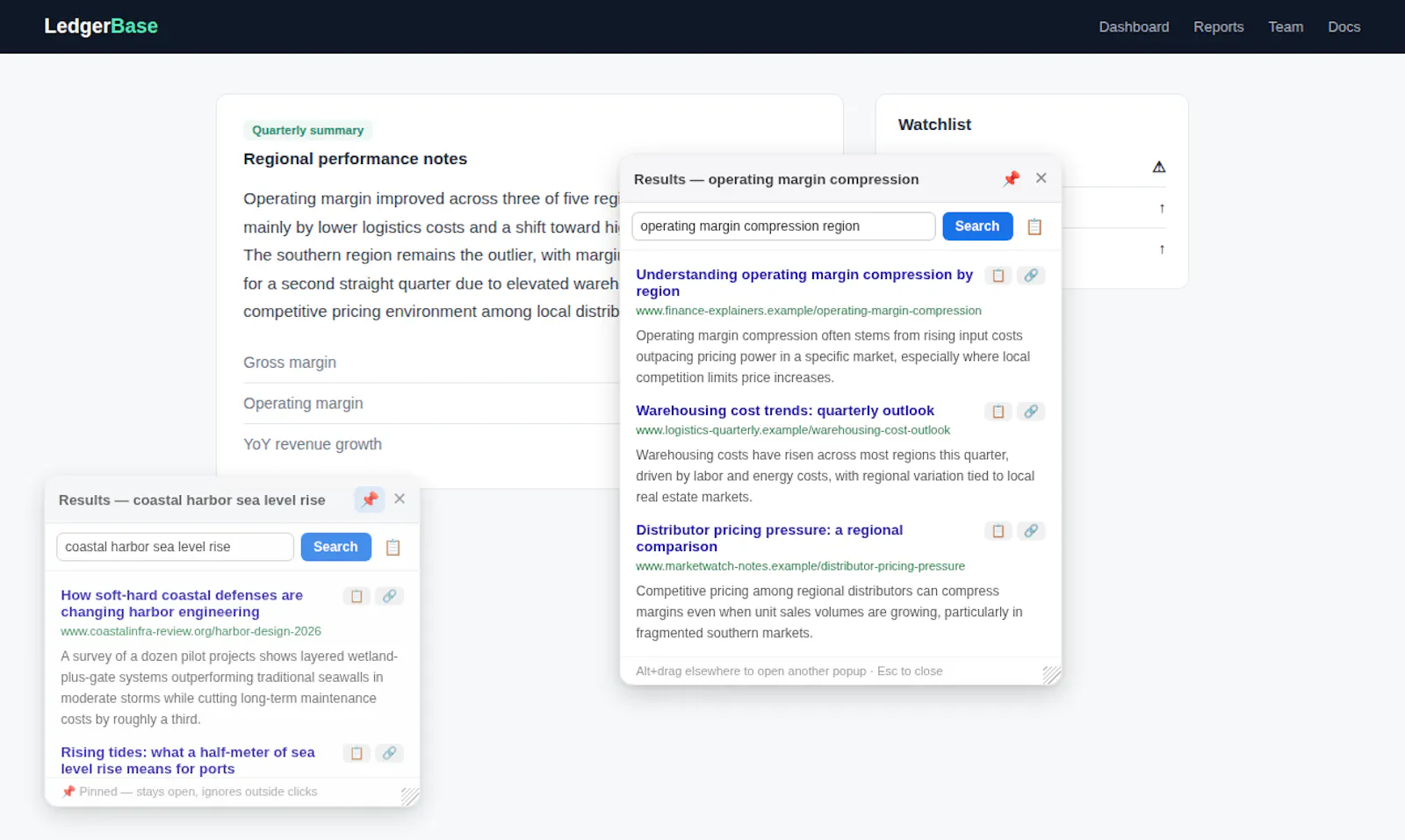
Task: Focus the 'coastal harbor sea level rise' search field
Action: [175, 547]
